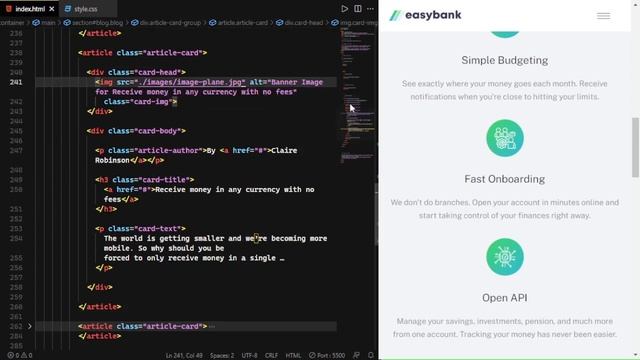The height and width of the screenshot is (360, 640).
Task: Click the browser page vertical scrollbar thumb
Action: tap(635, 147)
